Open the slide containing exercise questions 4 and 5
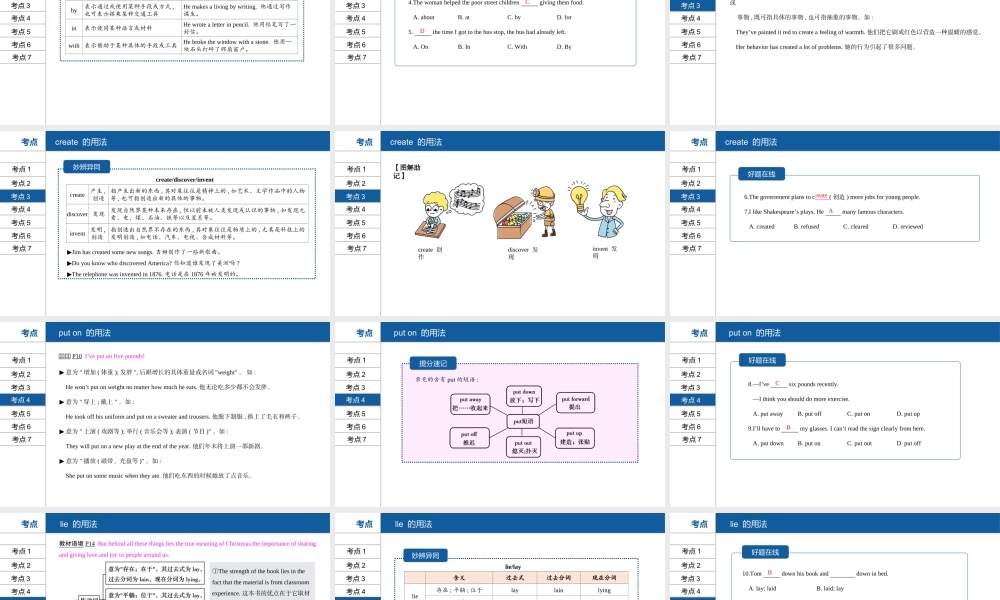 point(500,62)
